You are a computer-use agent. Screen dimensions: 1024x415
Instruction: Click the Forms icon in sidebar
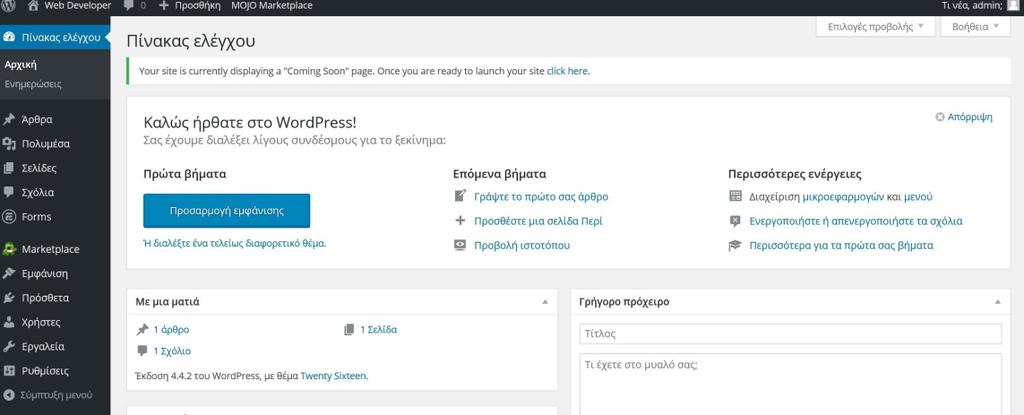point(9,216)
